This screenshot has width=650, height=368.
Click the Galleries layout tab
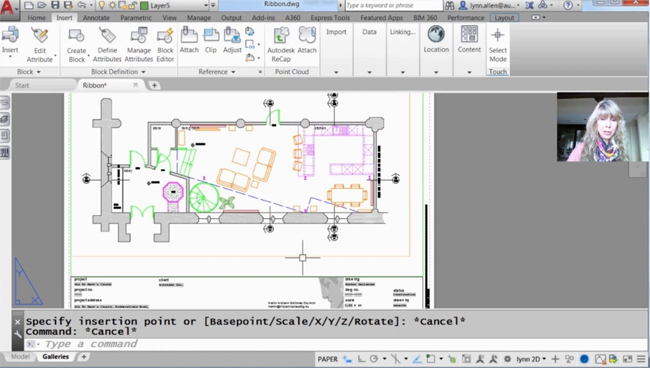coord(56,357)
